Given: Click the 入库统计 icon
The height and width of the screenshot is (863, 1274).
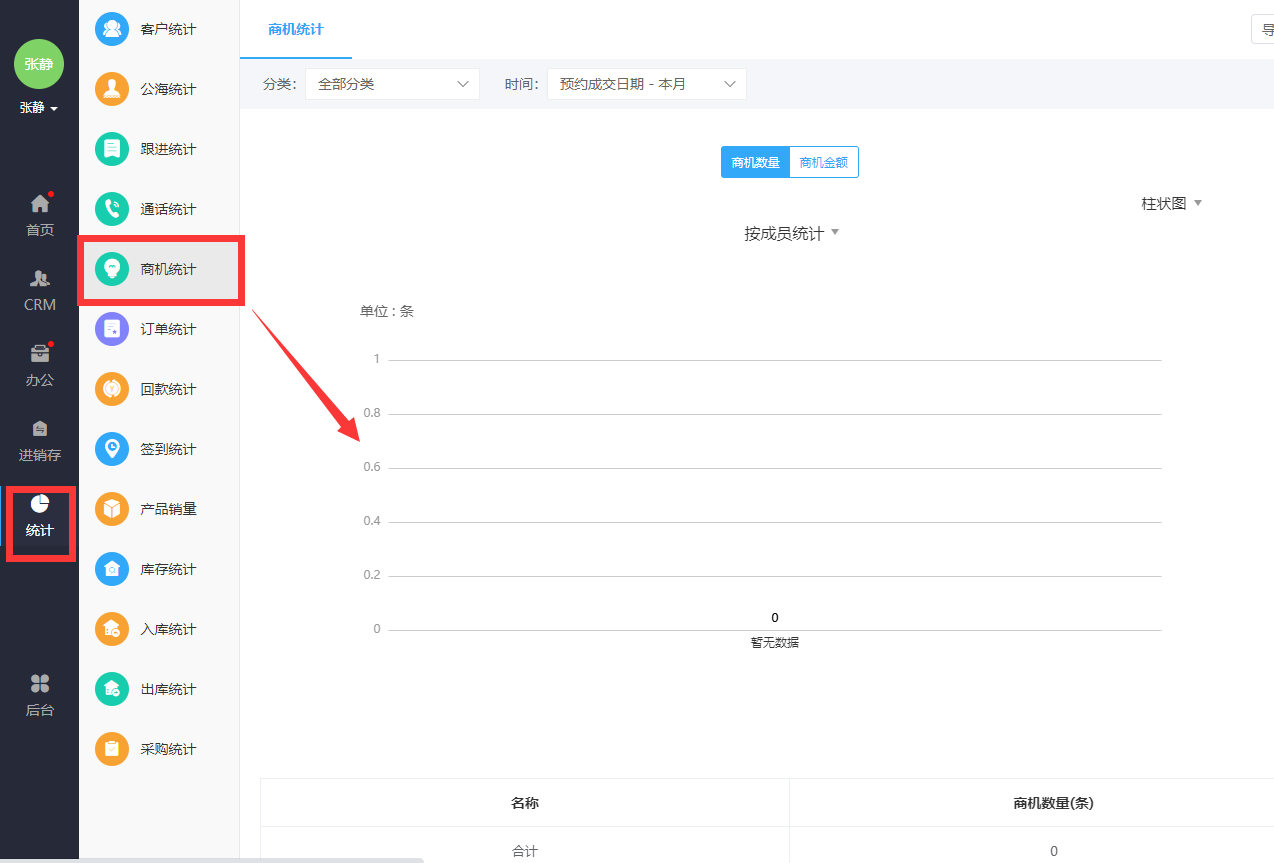Looking at the screenshot, I should click(x=112, y=629).
